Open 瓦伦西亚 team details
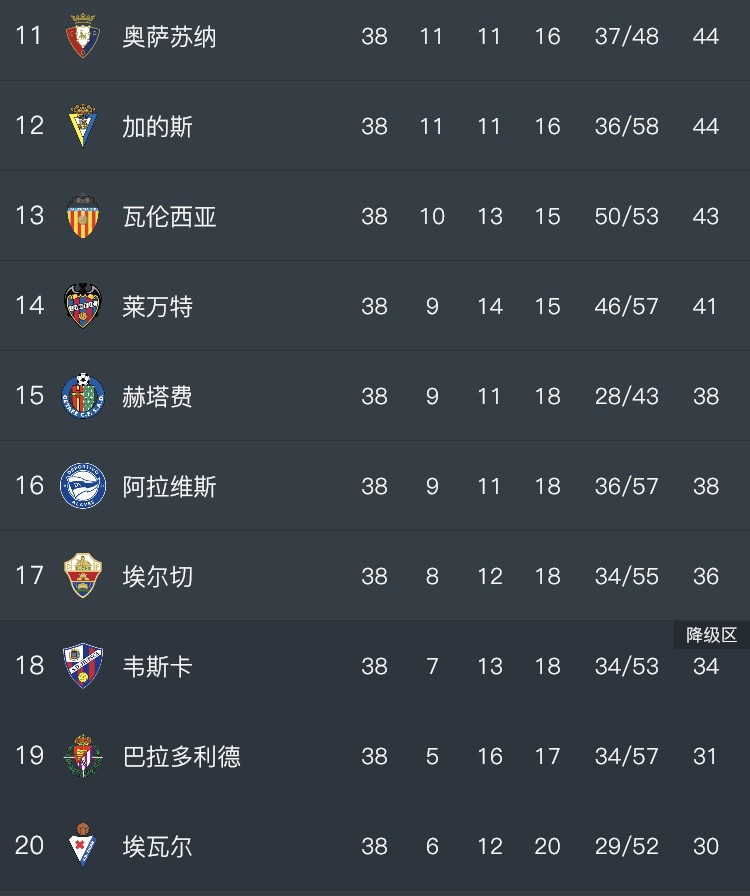This screenshot has width=750, height=896. pos(169,217)
